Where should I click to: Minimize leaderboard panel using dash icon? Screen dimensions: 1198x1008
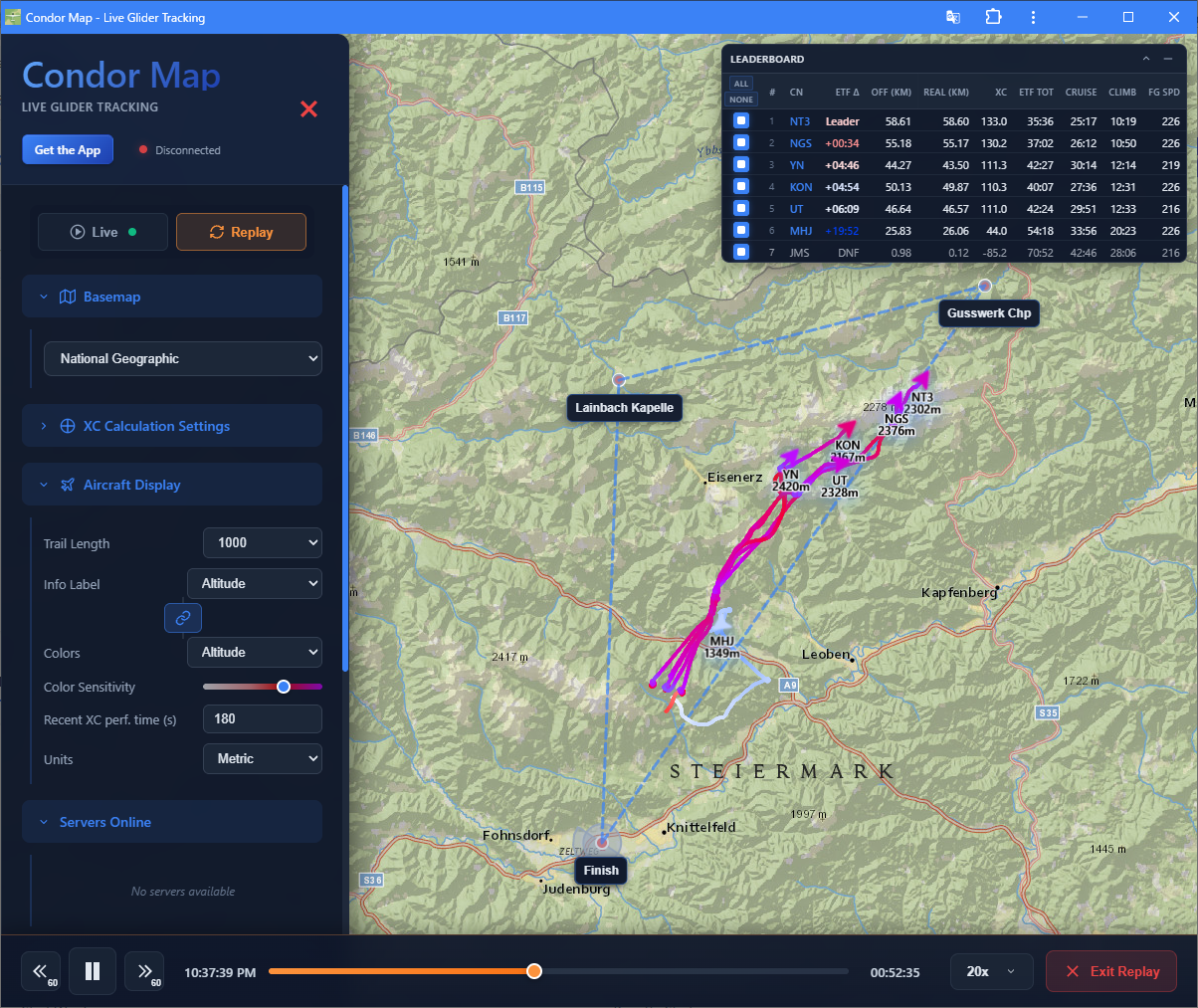pos(1168,60)
